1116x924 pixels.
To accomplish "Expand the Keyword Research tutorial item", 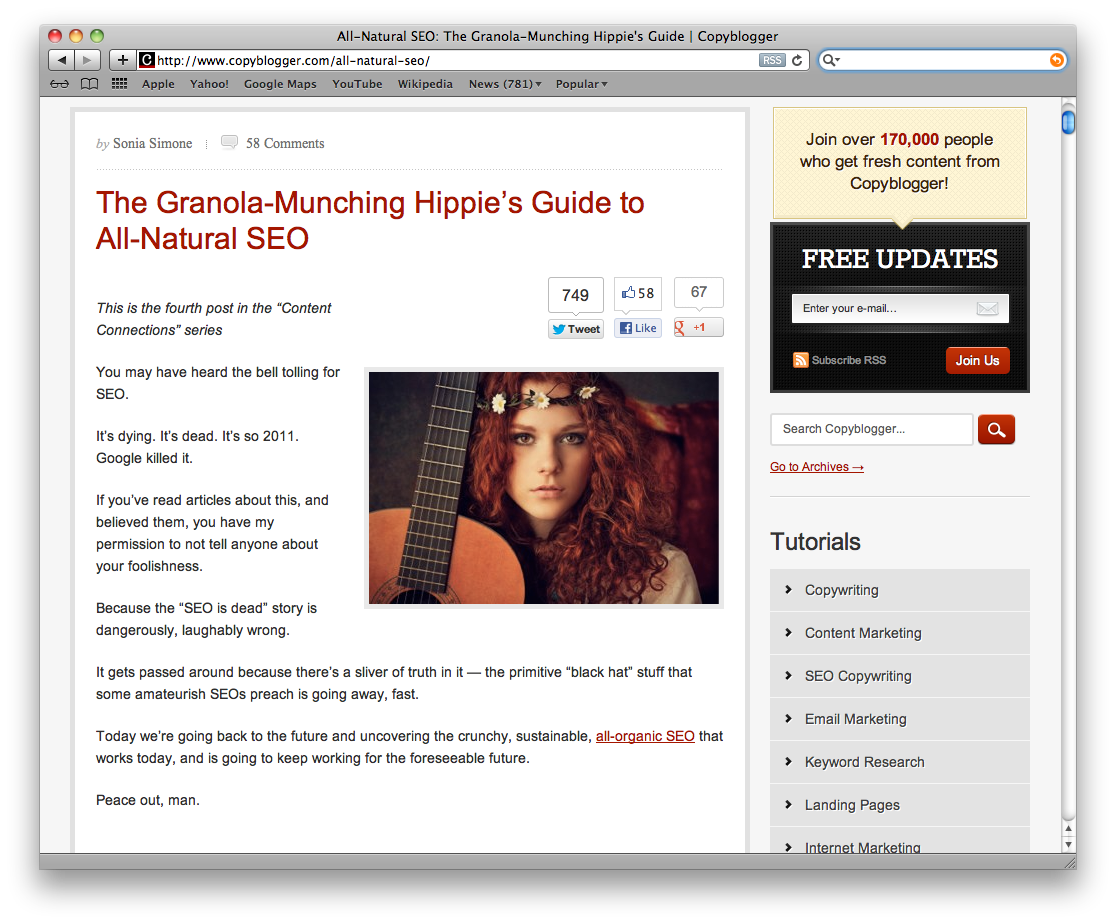I will (x=900, y=762).
